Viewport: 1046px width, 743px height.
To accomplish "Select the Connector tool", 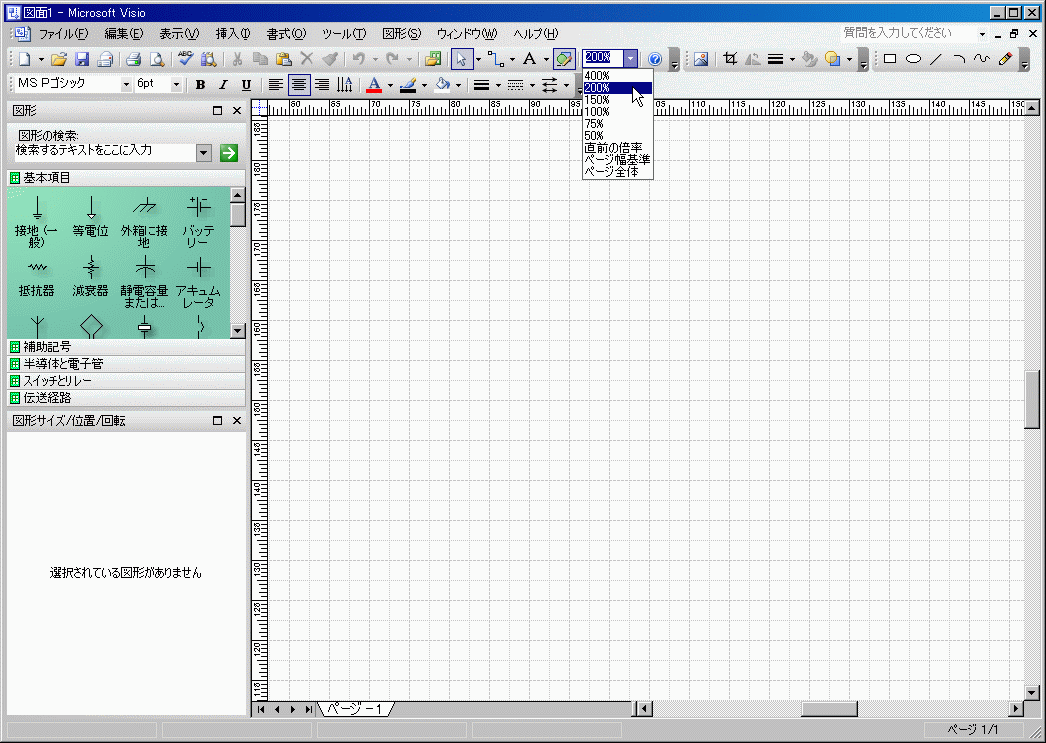I will click(x=494, y=59).
